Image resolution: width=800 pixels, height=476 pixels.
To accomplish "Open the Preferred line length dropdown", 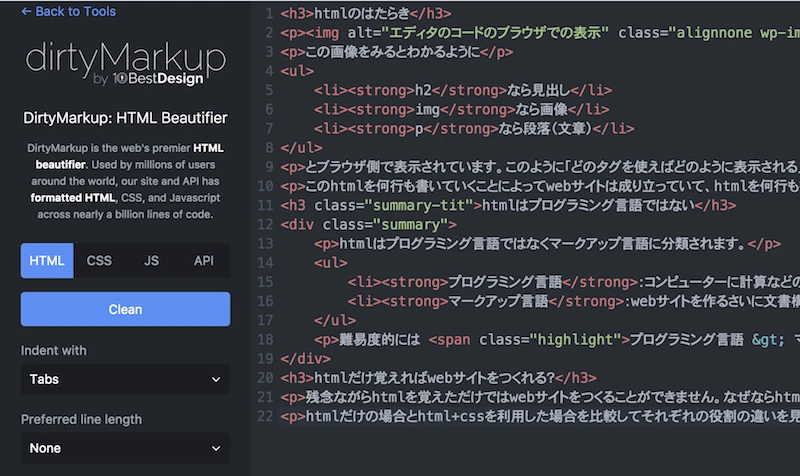I will pyautogui.click(x=126, y=448).
